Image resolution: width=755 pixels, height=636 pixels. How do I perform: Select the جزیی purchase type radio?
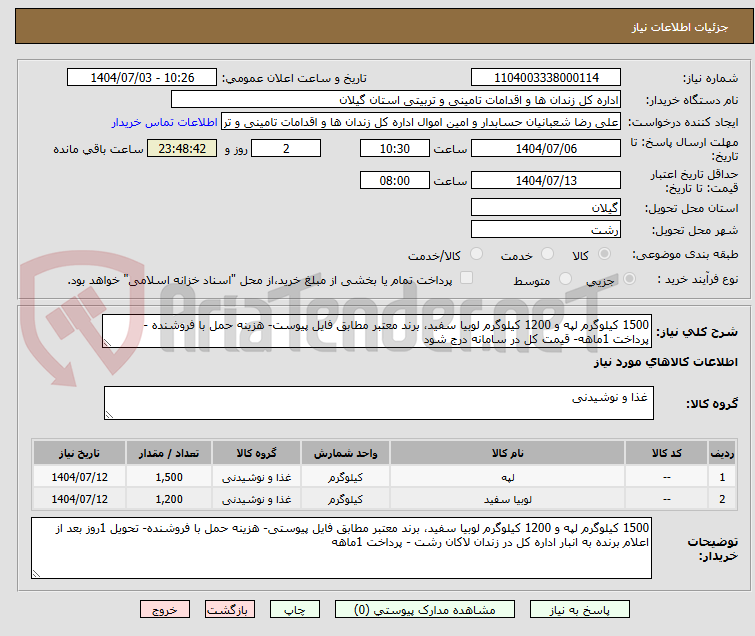pos(629,279)
